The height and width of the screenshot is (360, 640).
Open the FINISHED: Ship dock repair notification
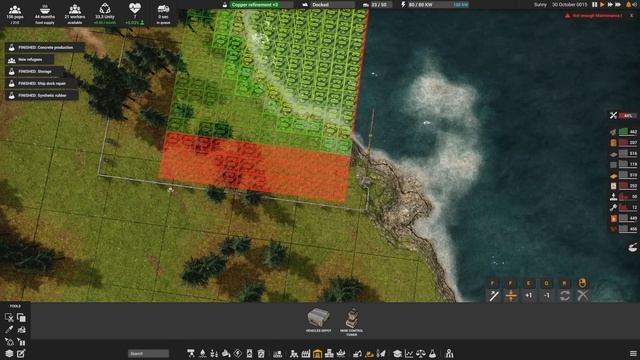coord(42,83)
